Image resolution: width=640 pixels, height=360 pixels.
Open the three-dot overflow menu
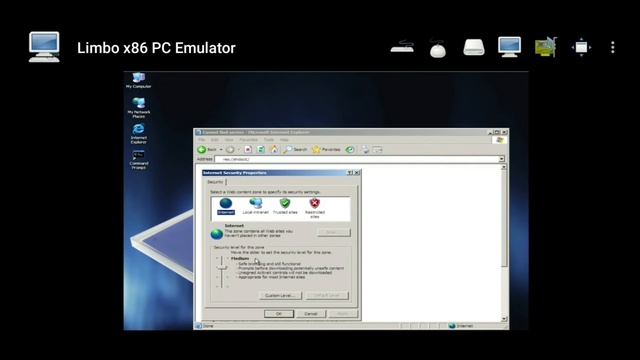click(x=613, y=47)
